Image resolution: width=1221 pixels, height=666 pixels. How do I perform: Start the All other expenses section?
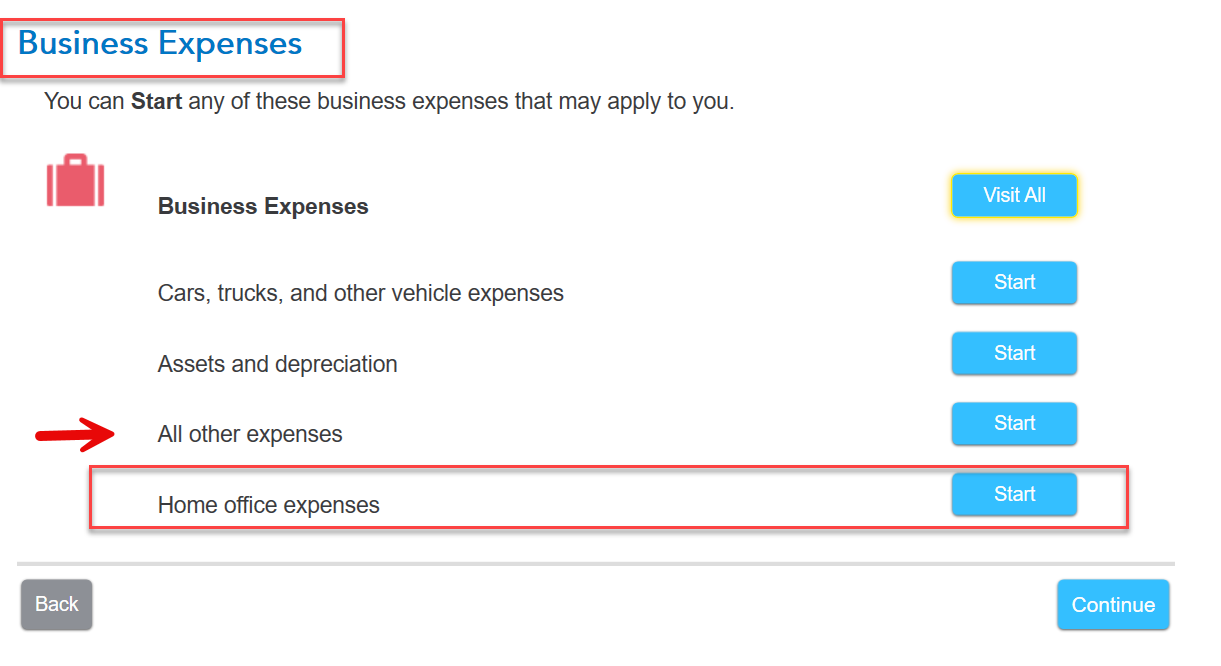1013,424
